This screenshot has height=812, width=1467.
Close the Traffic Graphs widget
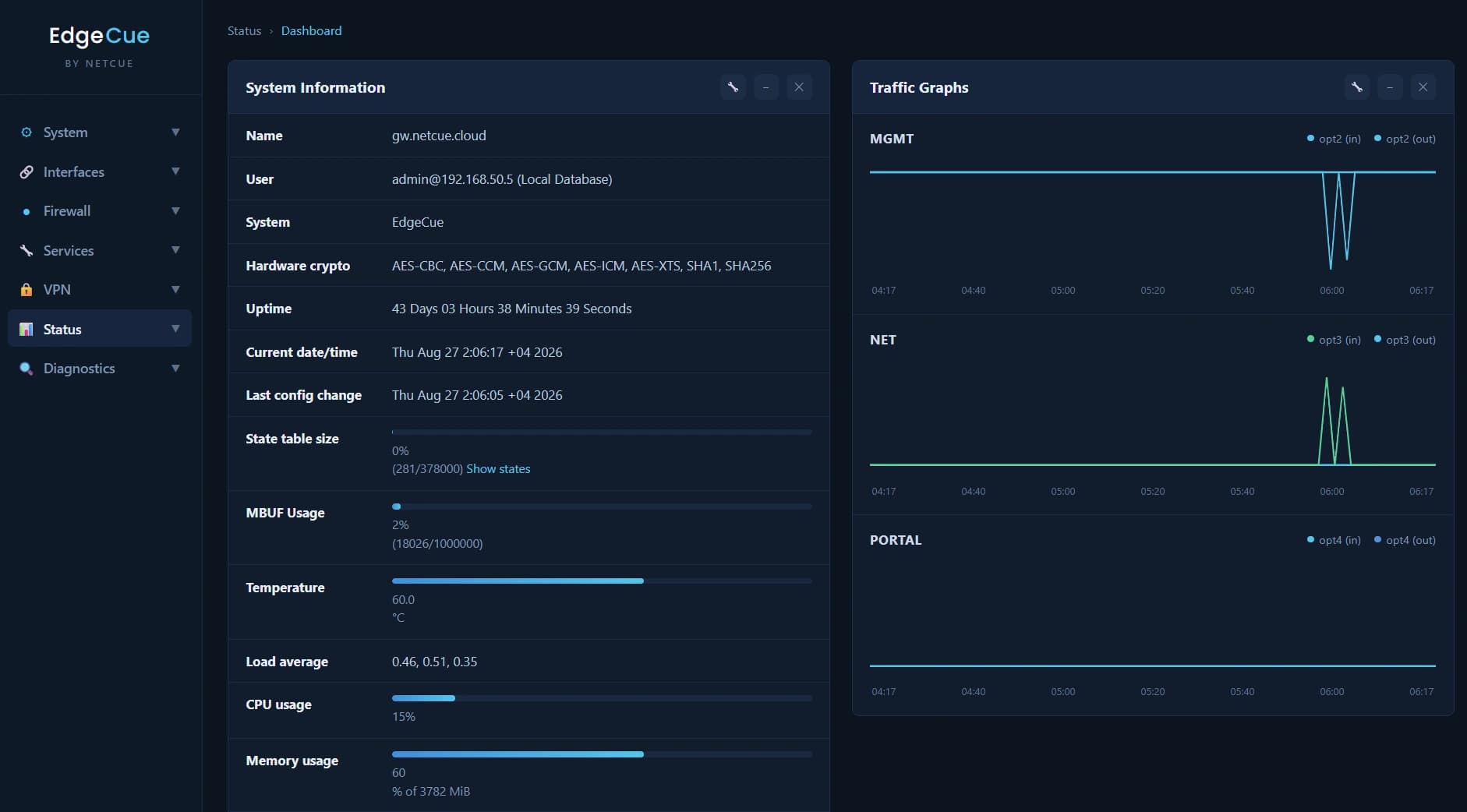click(x=1423, y=87)
